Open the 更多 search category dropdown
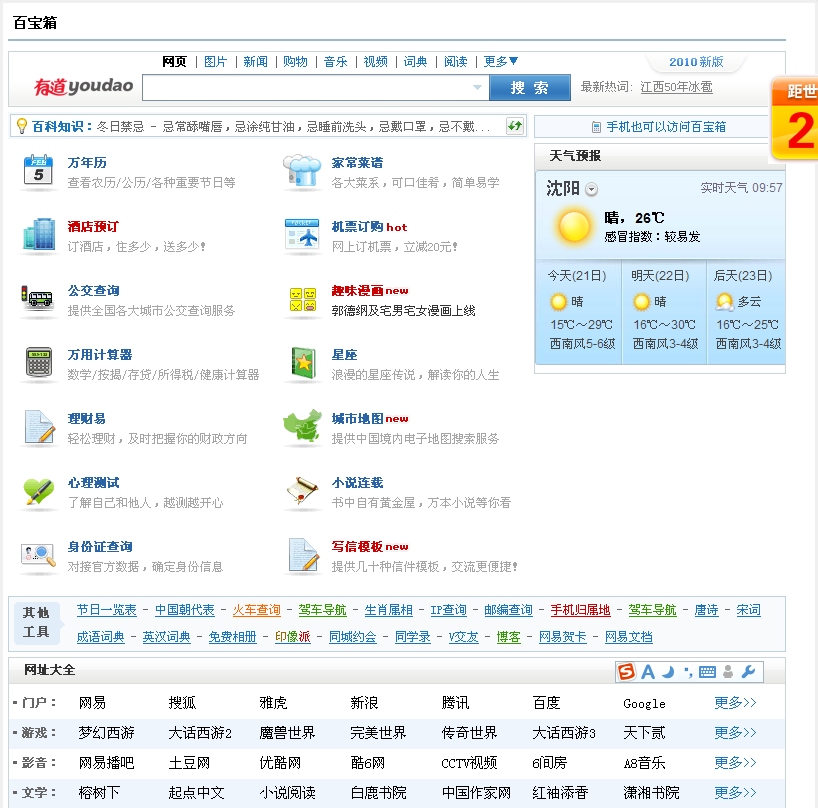 [500, 62]
